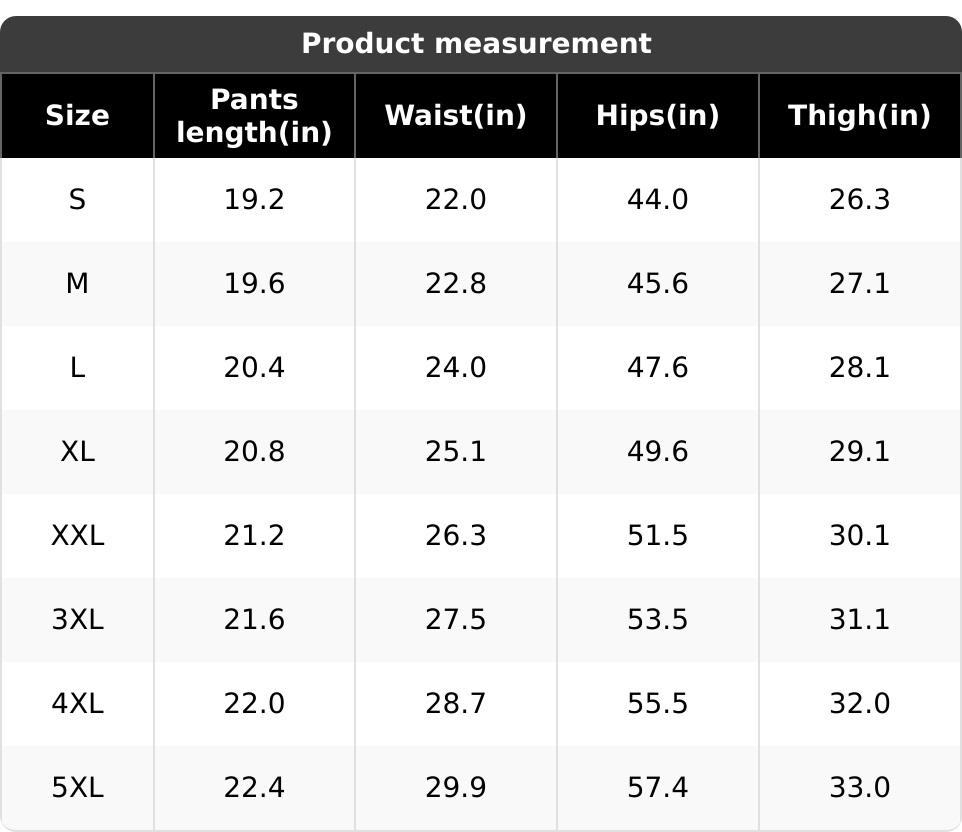This screenshot has height=832, width=962.
Task: Select the Waist(in) column header
Action: click(455, 116)
